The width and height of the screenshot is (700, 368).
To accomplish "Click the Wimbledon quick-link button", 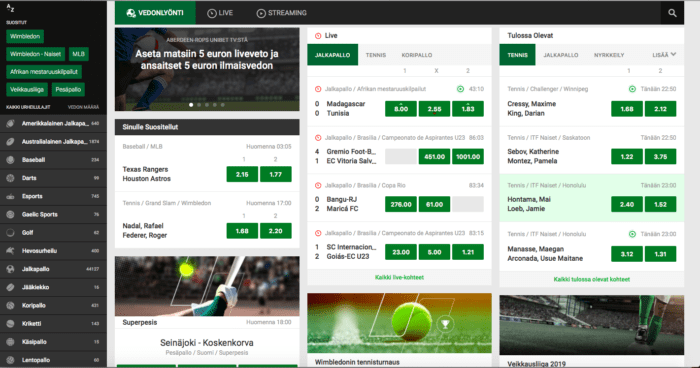I will click(x=25, y=36).
